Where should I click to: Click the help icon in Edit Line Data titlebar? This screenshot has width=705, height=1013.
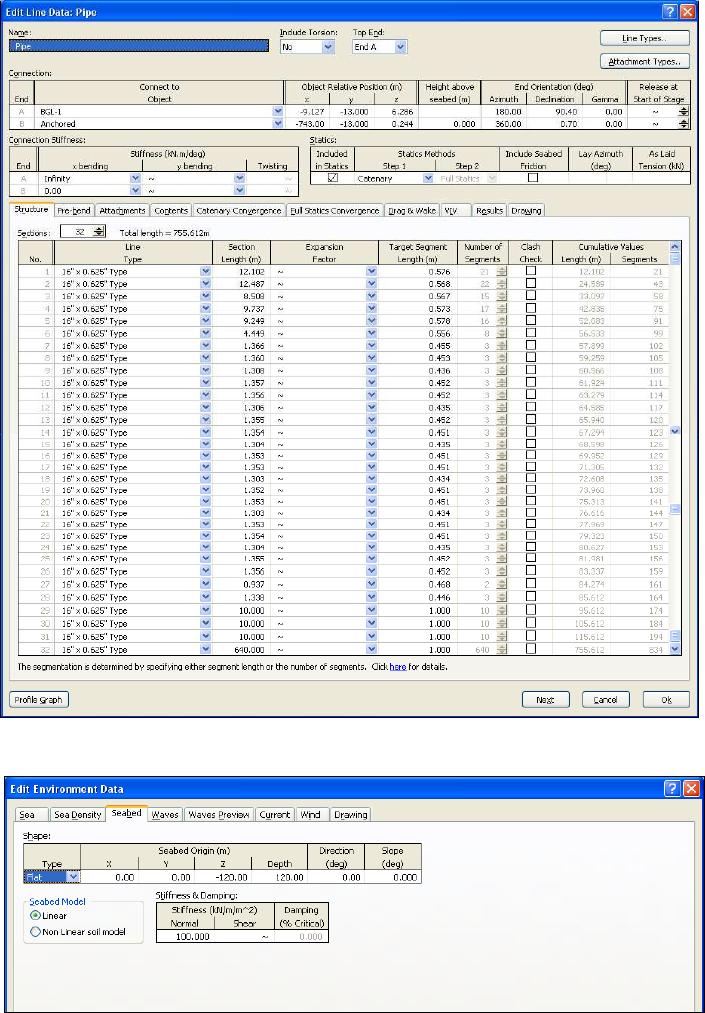[x=670, y=10]
